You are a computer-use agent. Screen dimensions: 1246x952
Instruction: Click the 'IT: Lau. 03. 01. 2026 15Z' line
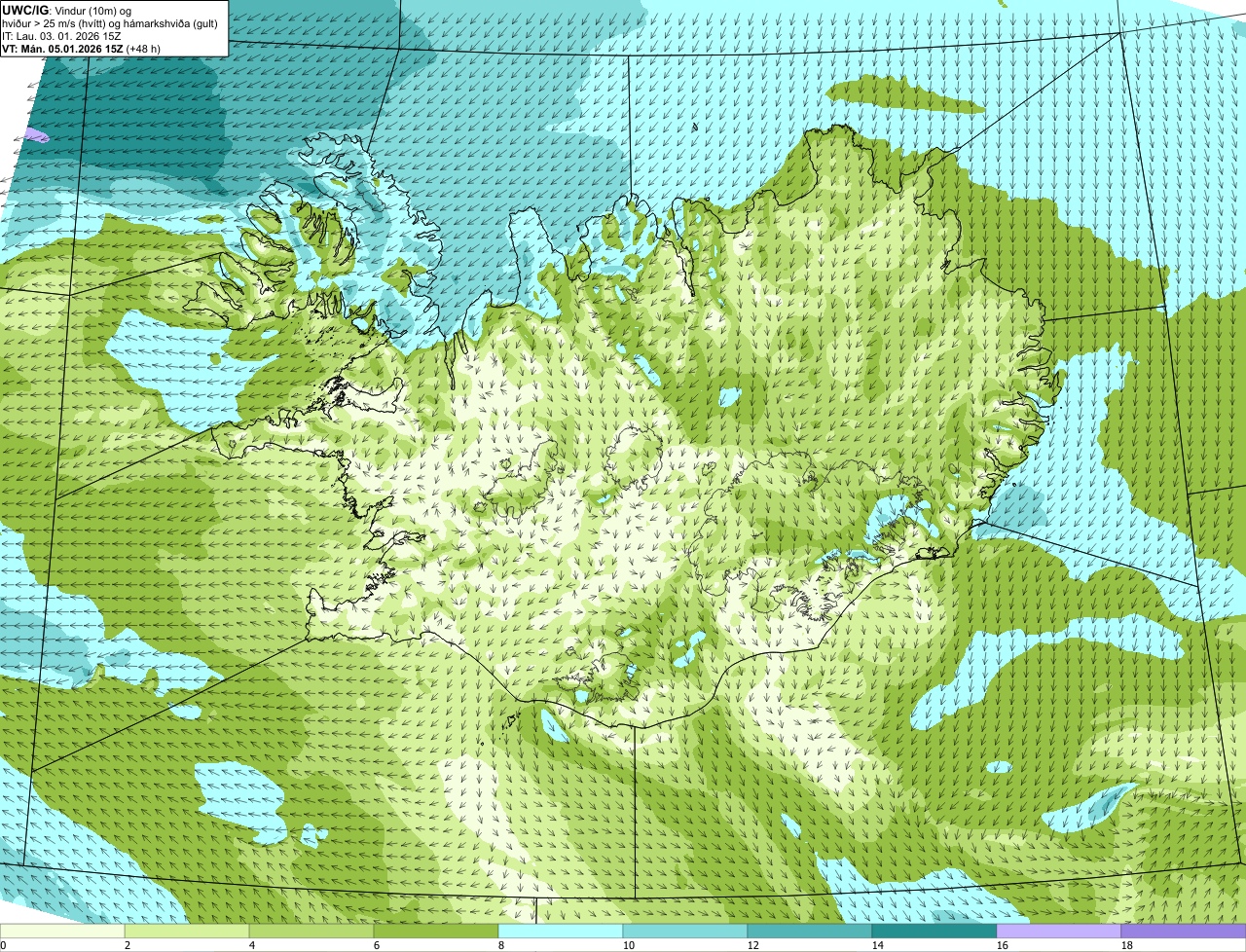point(61,36)
